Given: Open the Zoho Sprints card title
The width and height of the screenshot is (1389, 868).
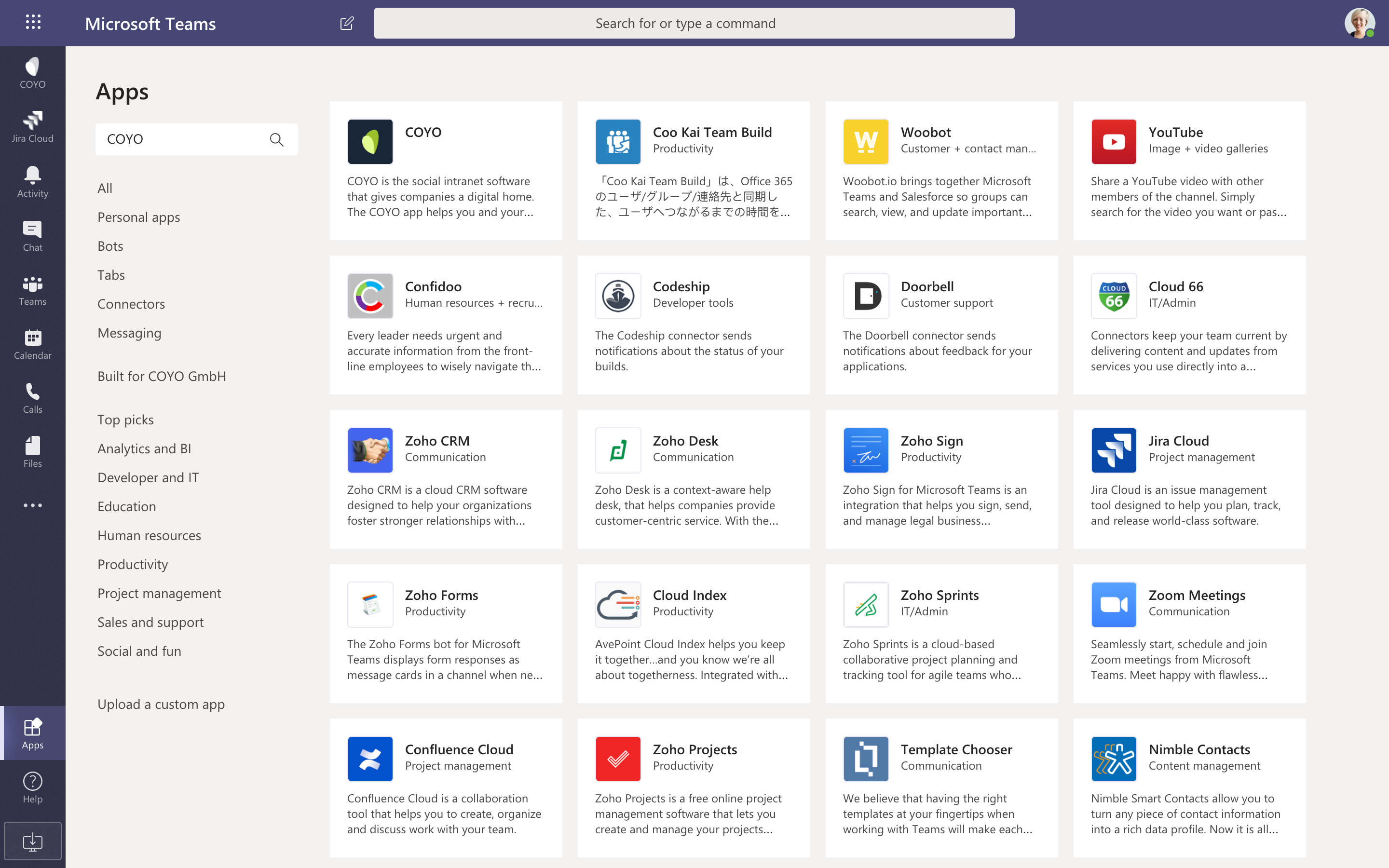Looking at the screenshot, I should pos(940,596).
